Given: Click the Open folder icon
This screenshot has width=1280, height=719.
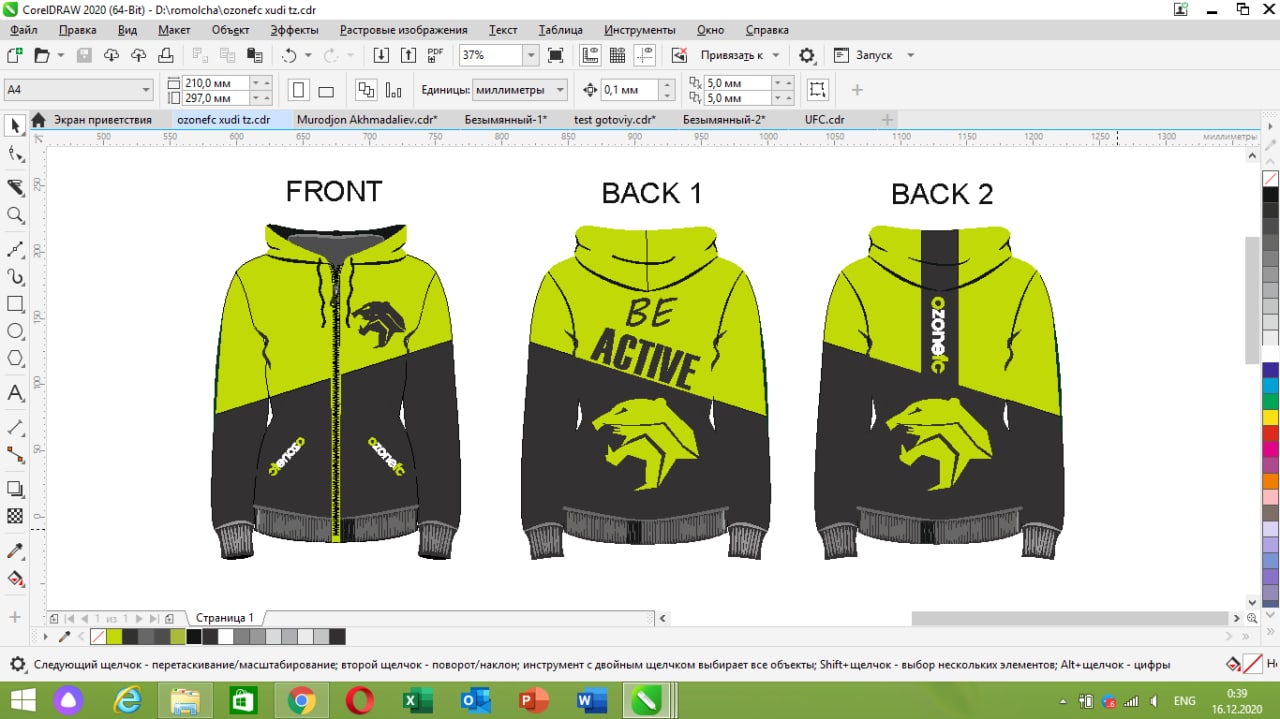Looking at the screenshot, I should coord(42,55).
